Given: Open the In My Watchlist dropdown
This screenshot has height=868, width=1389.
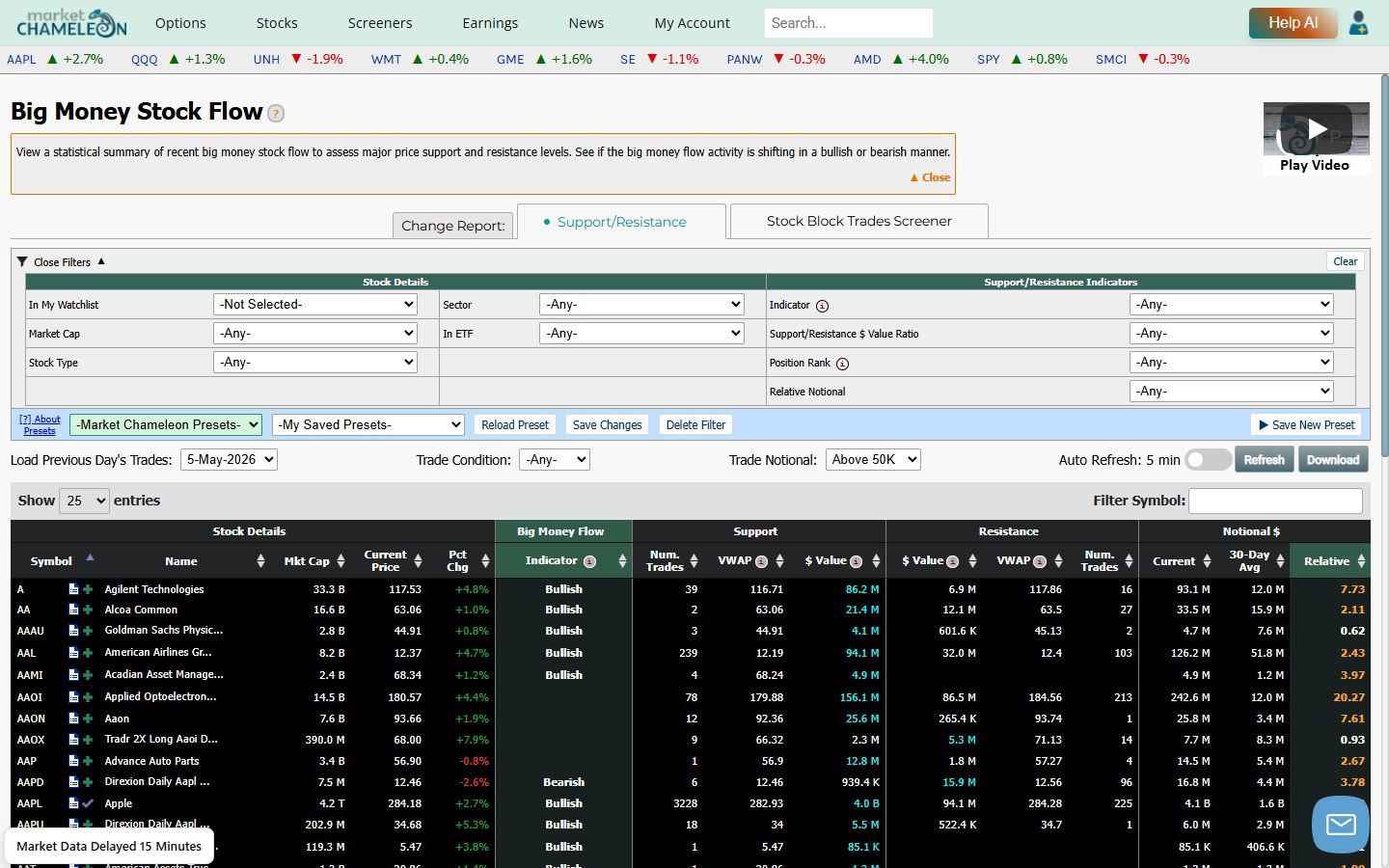Looking at the screenshot, I should tap(315, 304).
